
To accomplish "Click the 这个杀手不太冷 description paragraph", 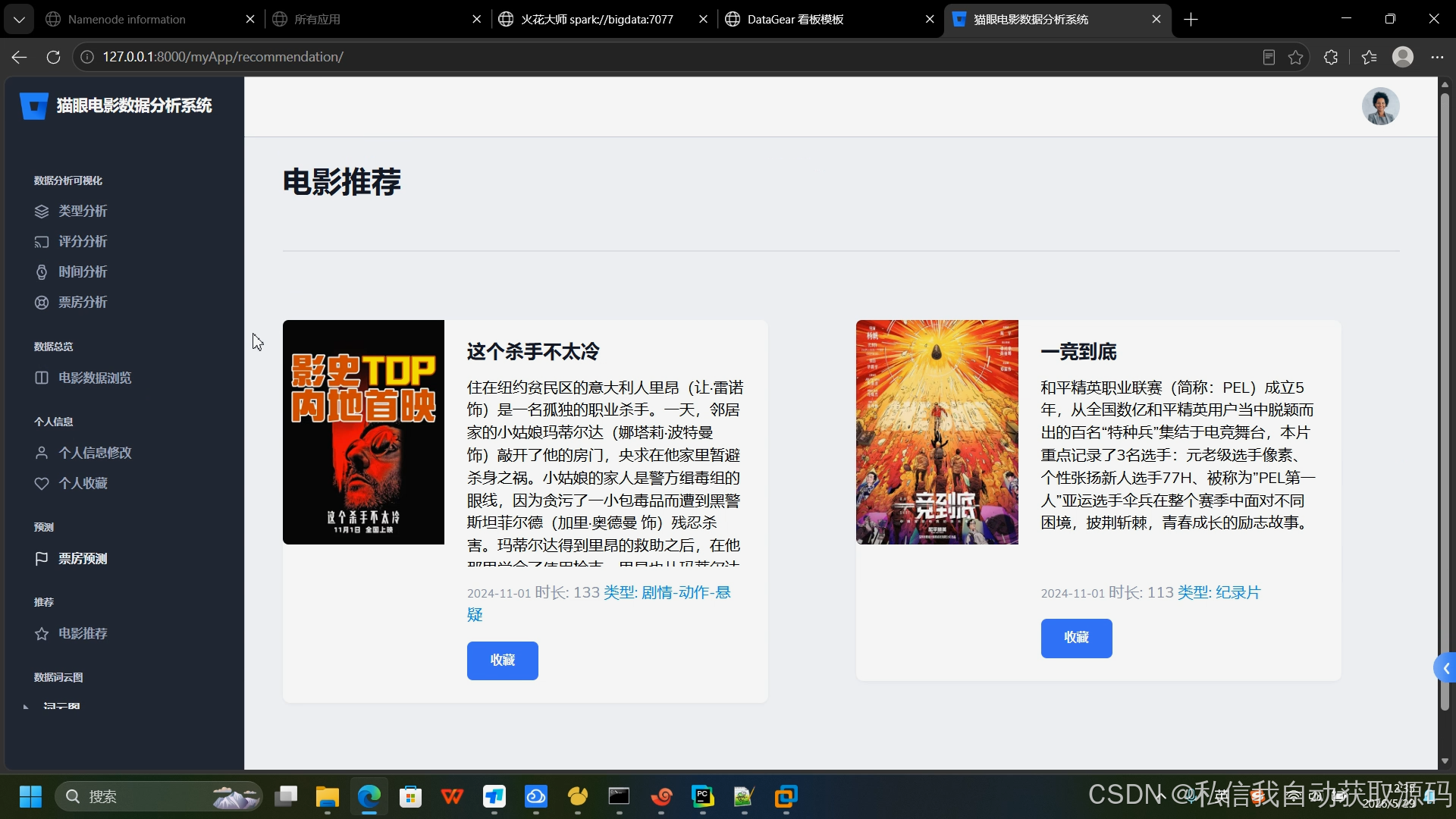I will [605, 472].
